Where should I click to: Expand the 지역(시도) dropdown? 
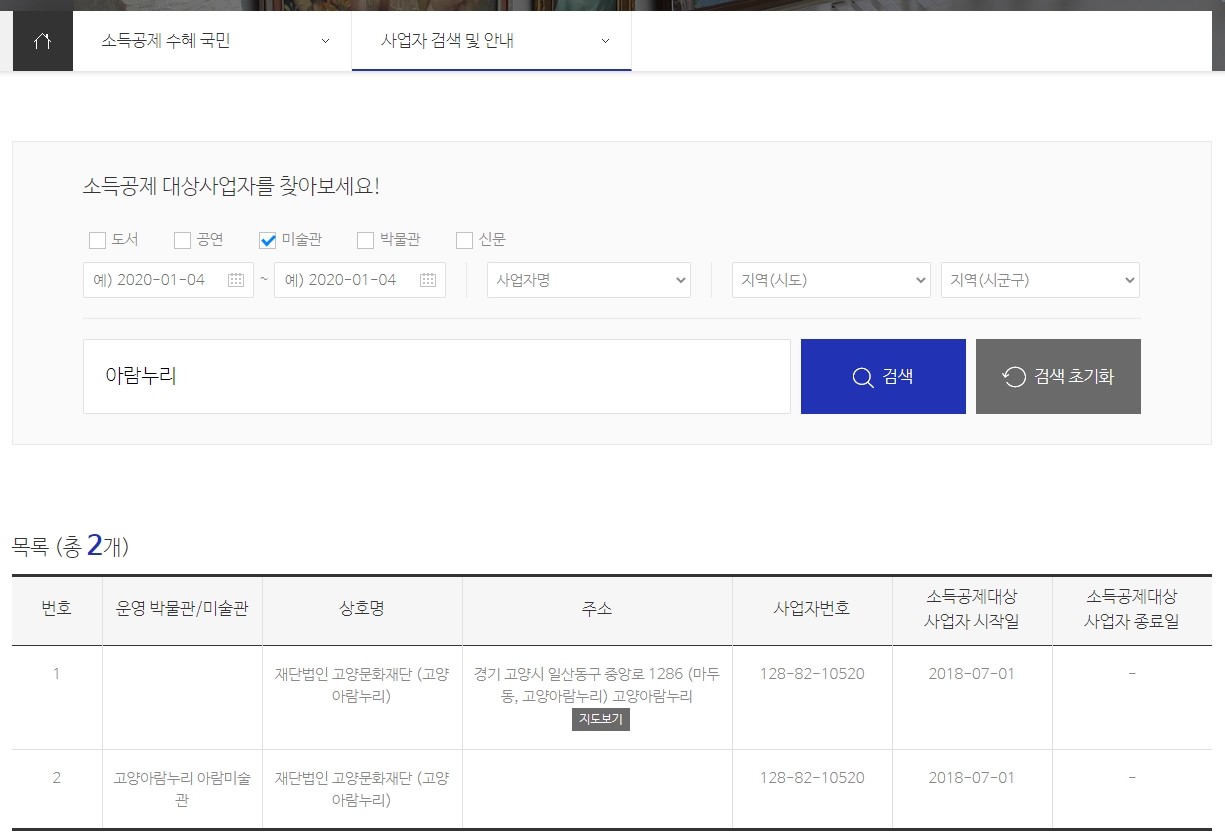[831, 280]
